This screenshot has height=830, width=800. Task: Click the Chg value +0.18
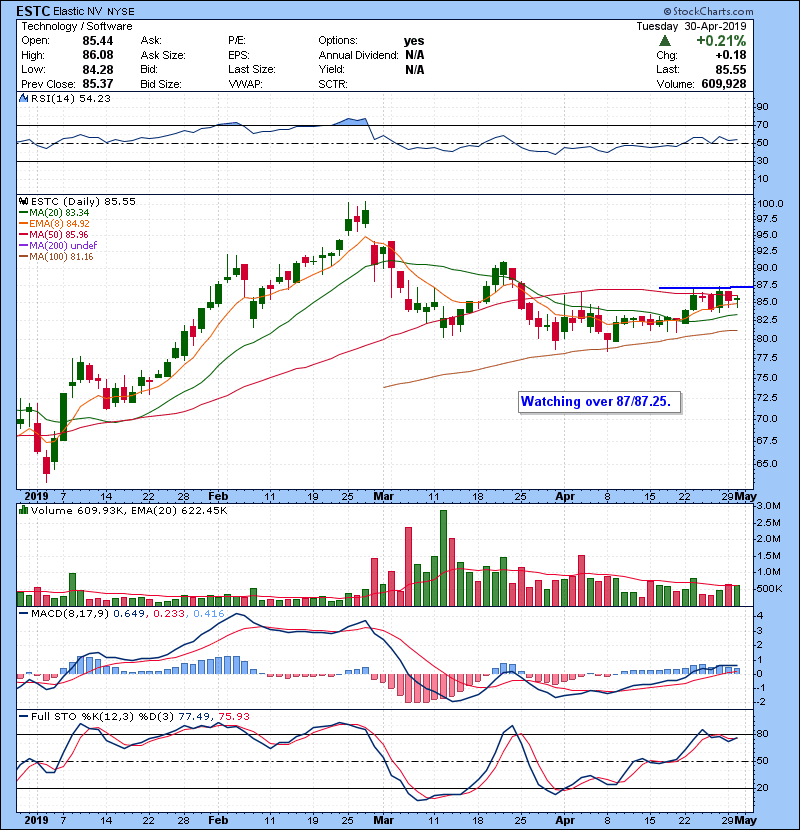click(x=731, y=55)
